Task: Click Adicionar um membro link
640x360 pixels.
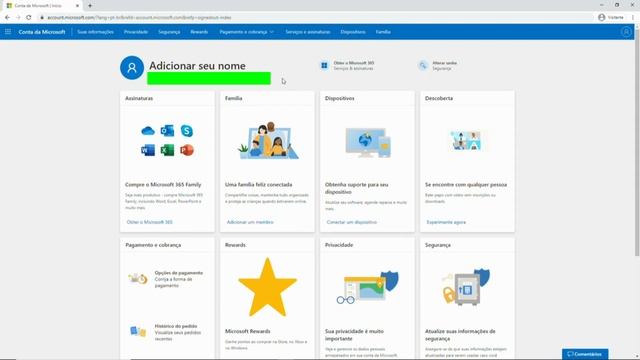Action: (x=250, y=222)
